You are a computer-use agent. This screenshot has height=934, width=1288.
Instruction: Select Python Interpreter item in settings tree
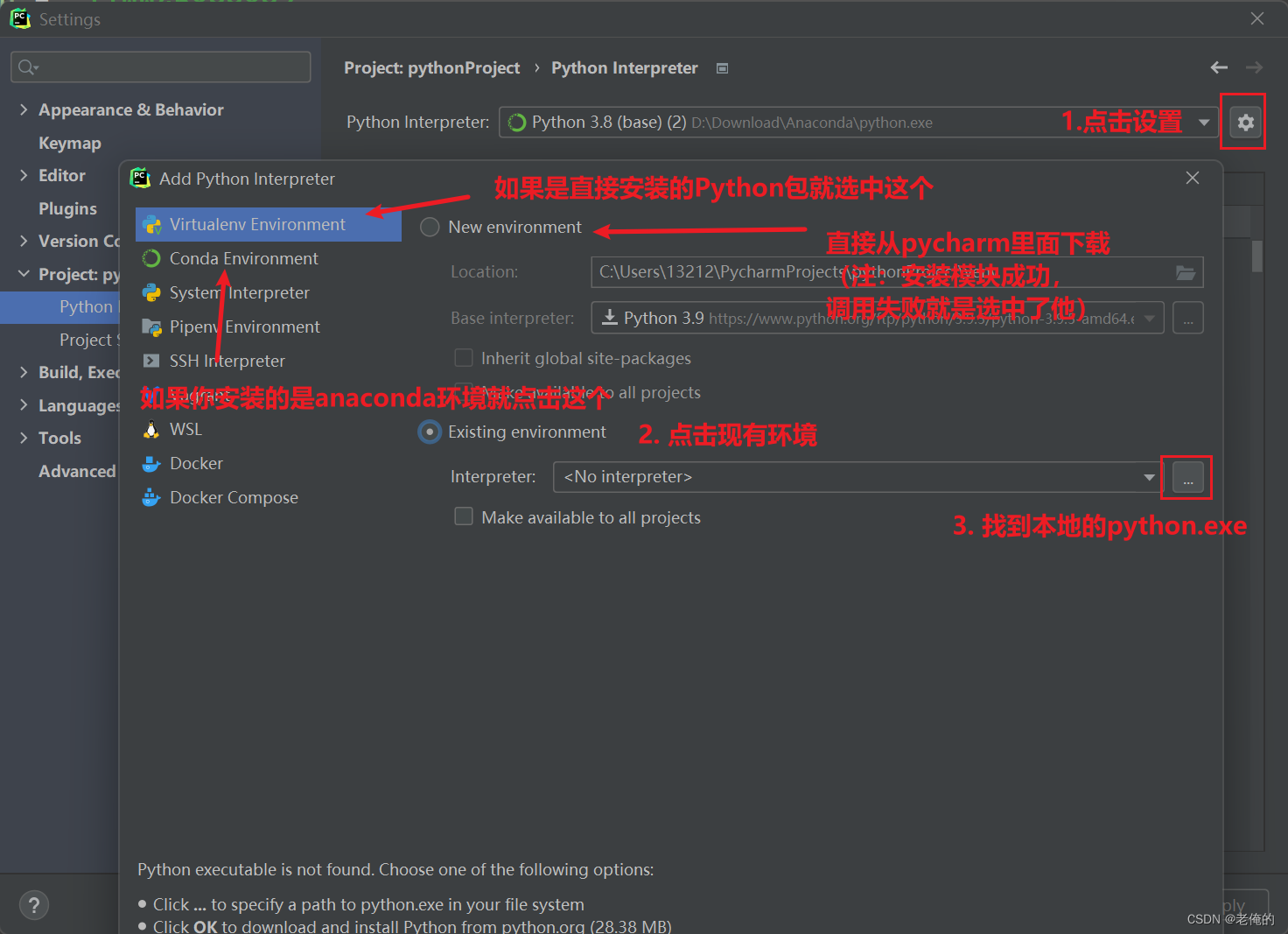coord(60,306)
